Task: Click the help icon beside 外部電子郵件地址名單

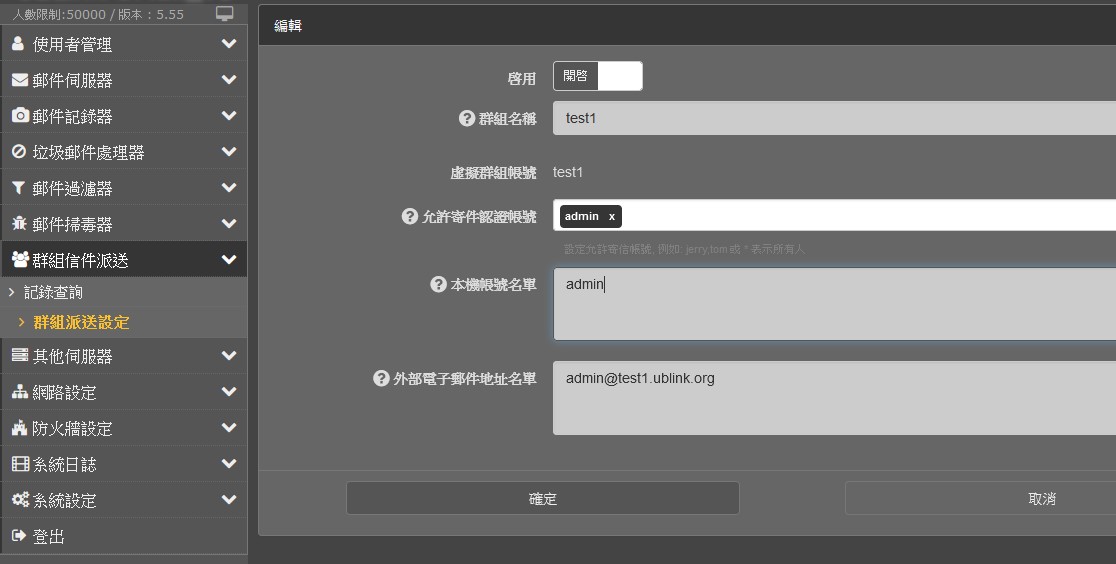Action: (381, 378)
